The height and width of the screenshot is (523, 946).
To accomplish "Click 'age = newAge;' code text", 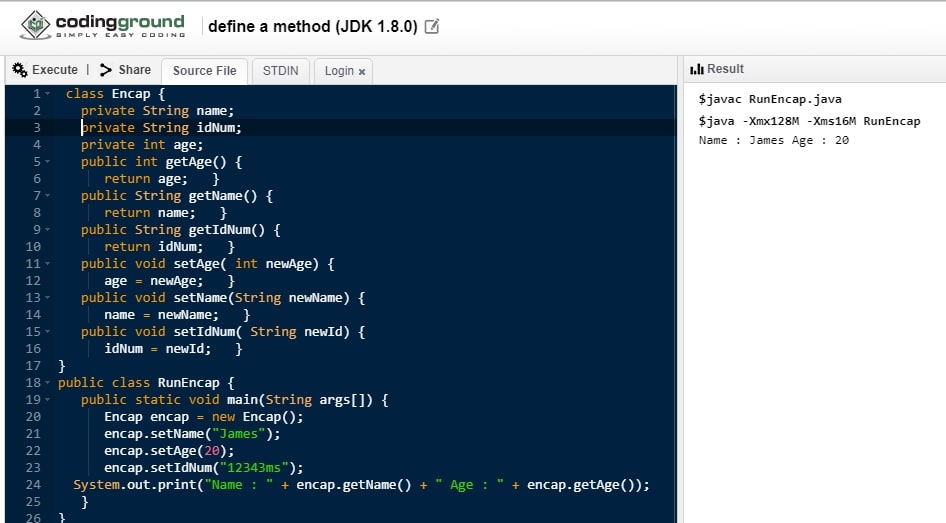I will tap(153, 281).
